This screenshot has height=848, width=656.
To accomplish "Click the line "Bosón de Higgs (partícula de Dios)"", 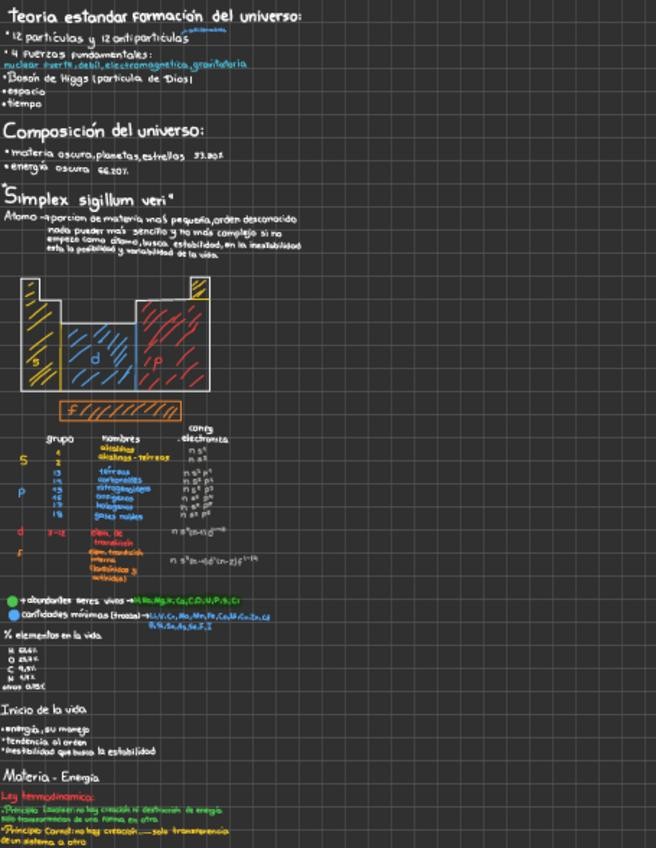I will pyautogui.click(x=97, y=79).
